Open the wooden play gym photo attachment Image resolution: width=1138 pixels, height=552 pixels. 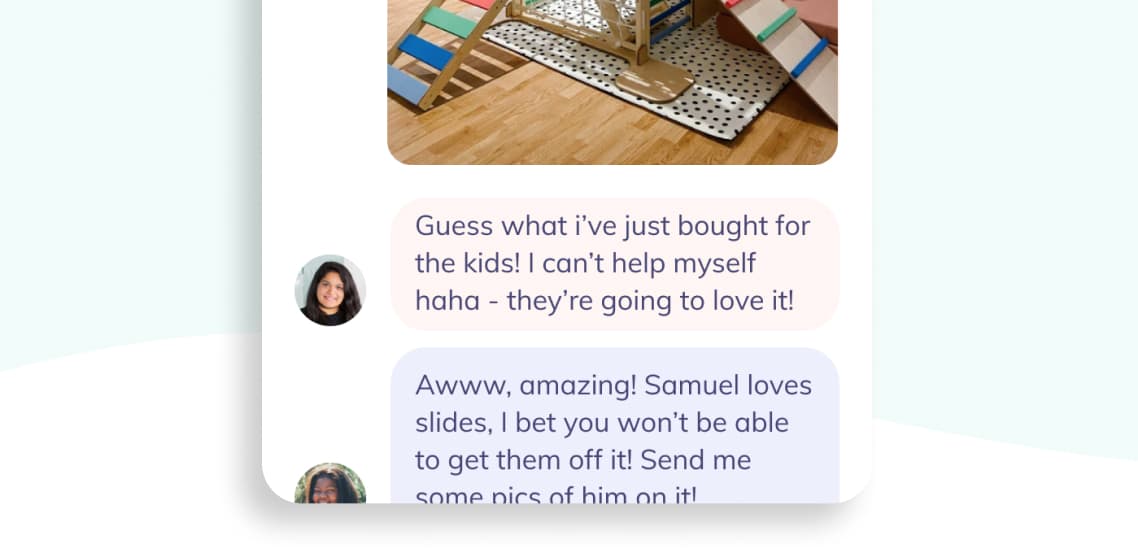click(613, 82)
